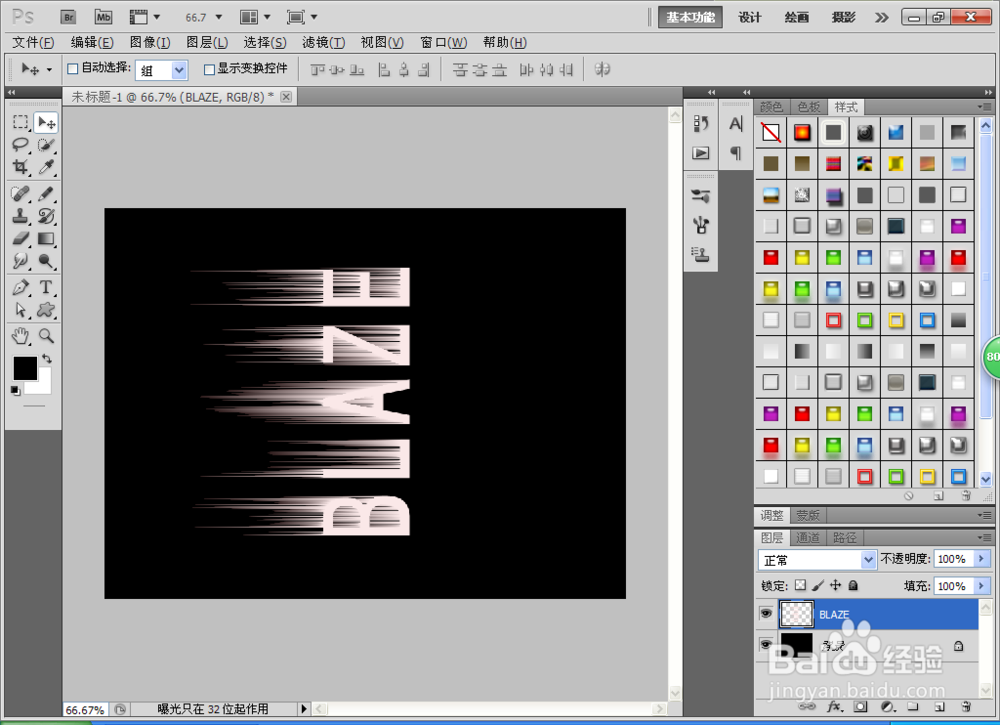Select the Gradient tool
The width and height of the screenshot is (1000, 725).
(46, 238)
